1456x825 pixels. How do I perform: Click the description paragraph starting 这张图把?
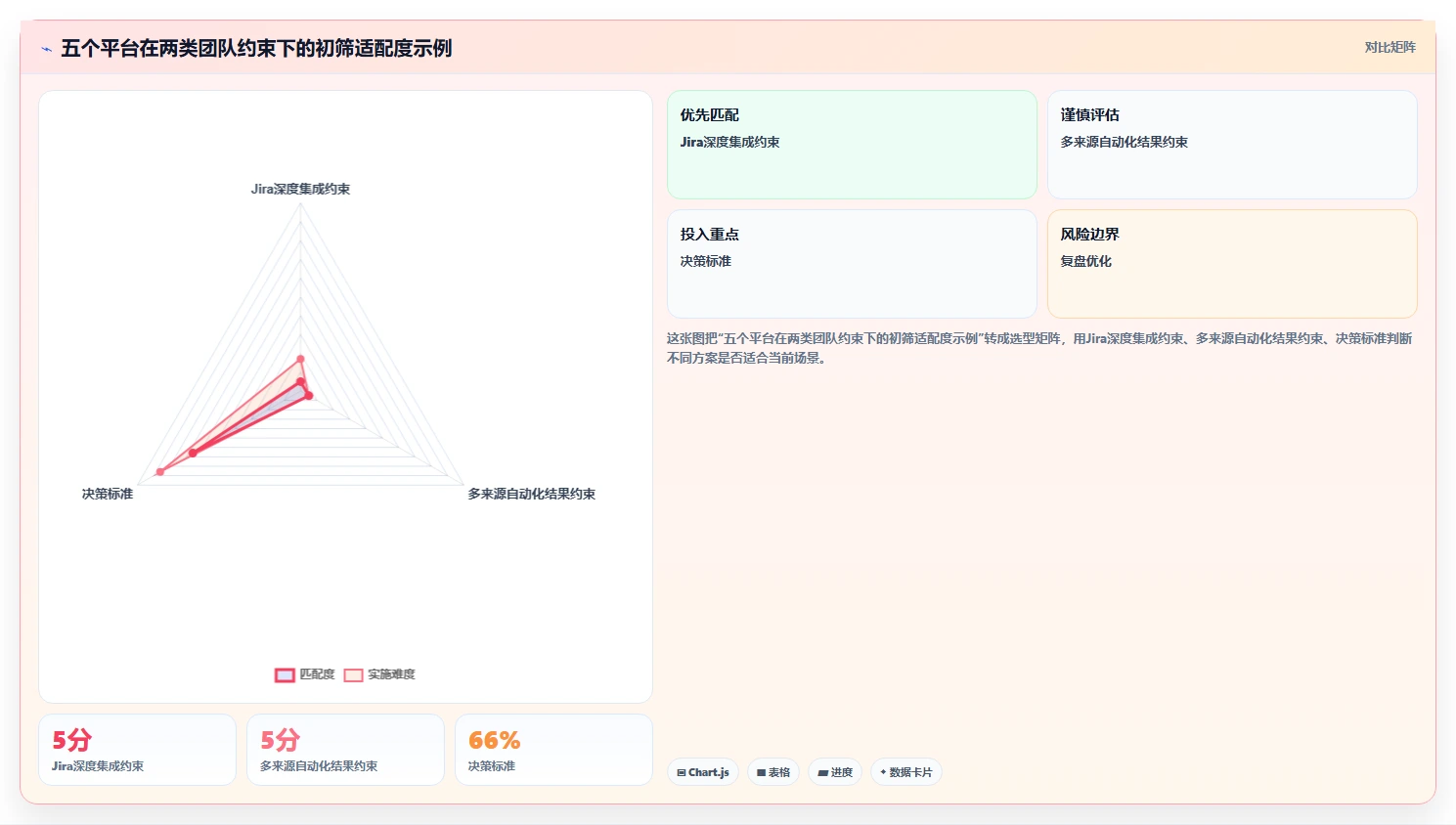click(1039, 348)
